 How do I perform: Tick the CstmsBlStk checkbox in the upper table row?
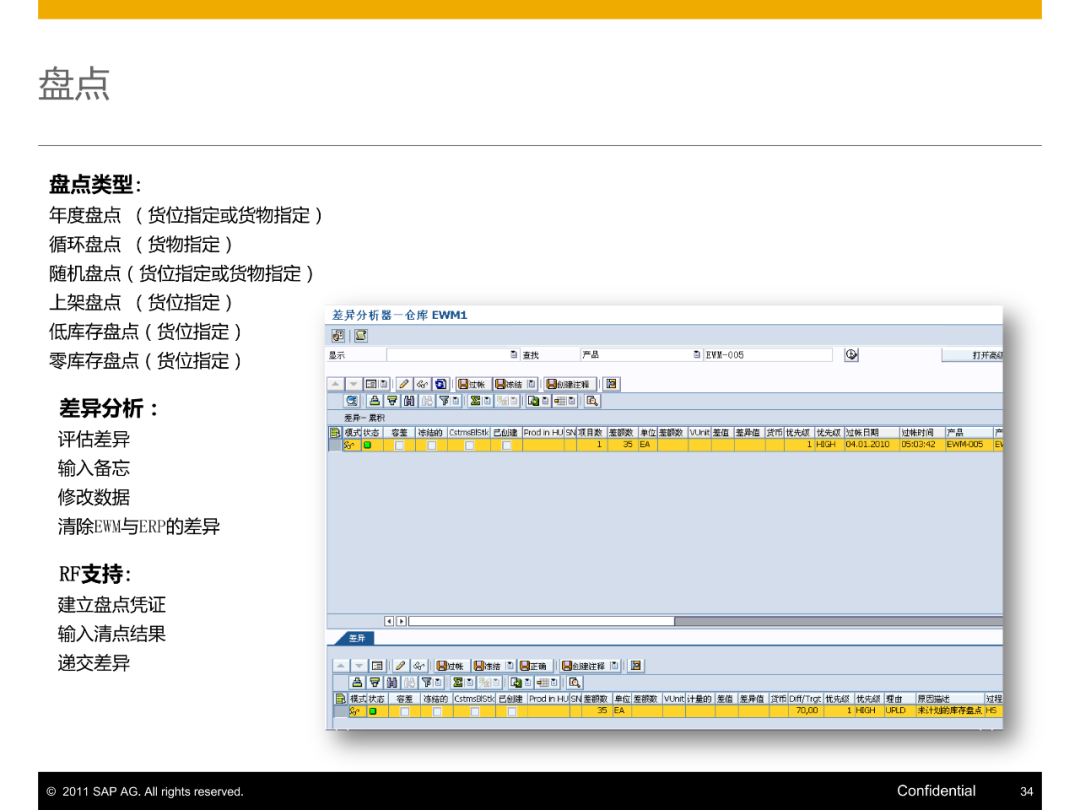tap(470, 446)
